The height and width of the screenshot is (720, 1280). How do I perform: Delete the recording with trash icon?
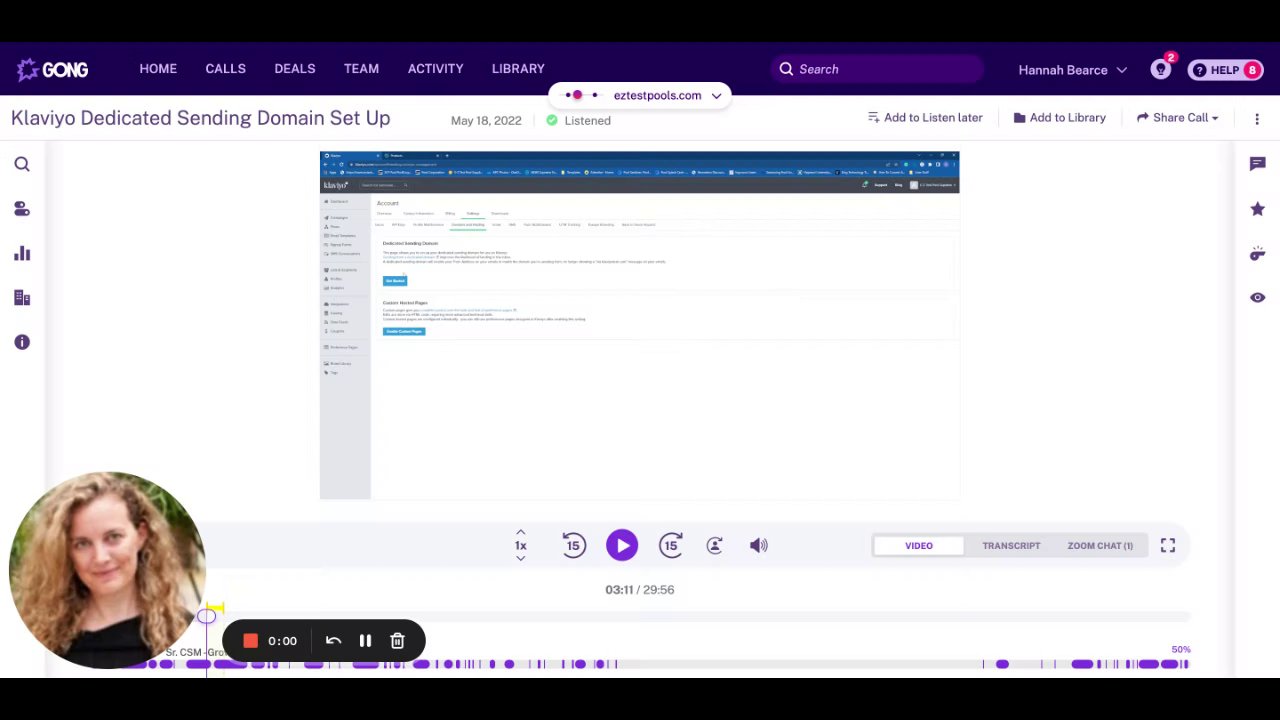click(x=397, y=641)
